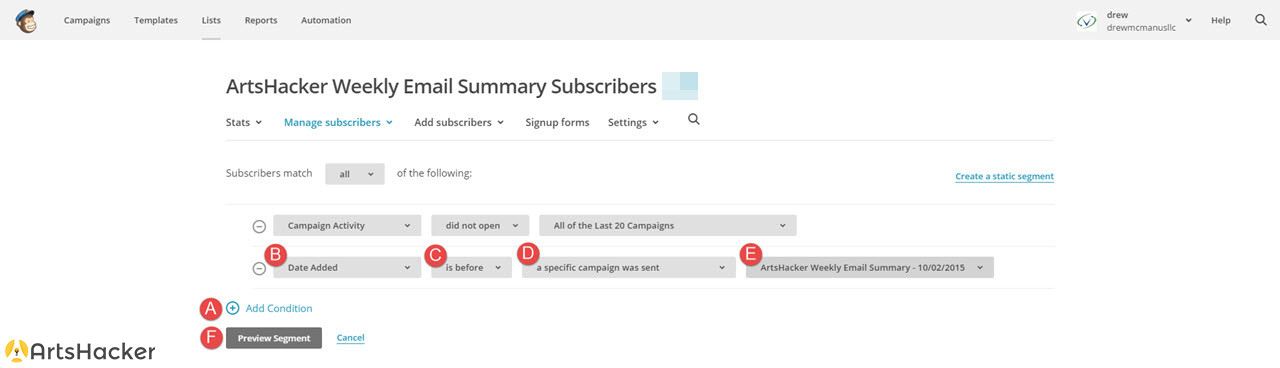Open the Templates menu
This screenshot has height=368, width=1280.
tap(156, 20)
